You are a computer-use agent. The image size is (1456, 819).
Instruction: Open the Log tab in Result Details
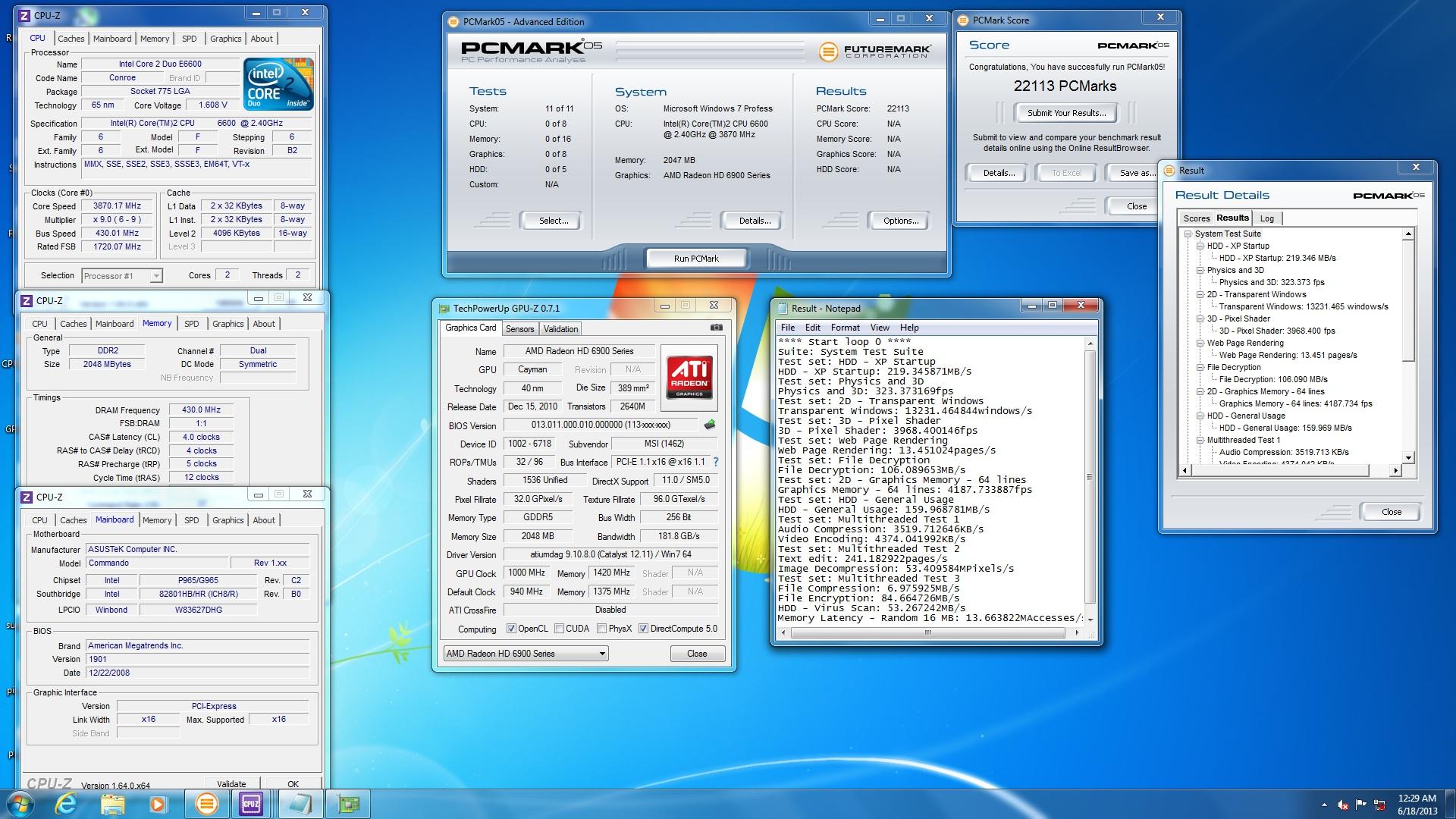(1267, 218)
